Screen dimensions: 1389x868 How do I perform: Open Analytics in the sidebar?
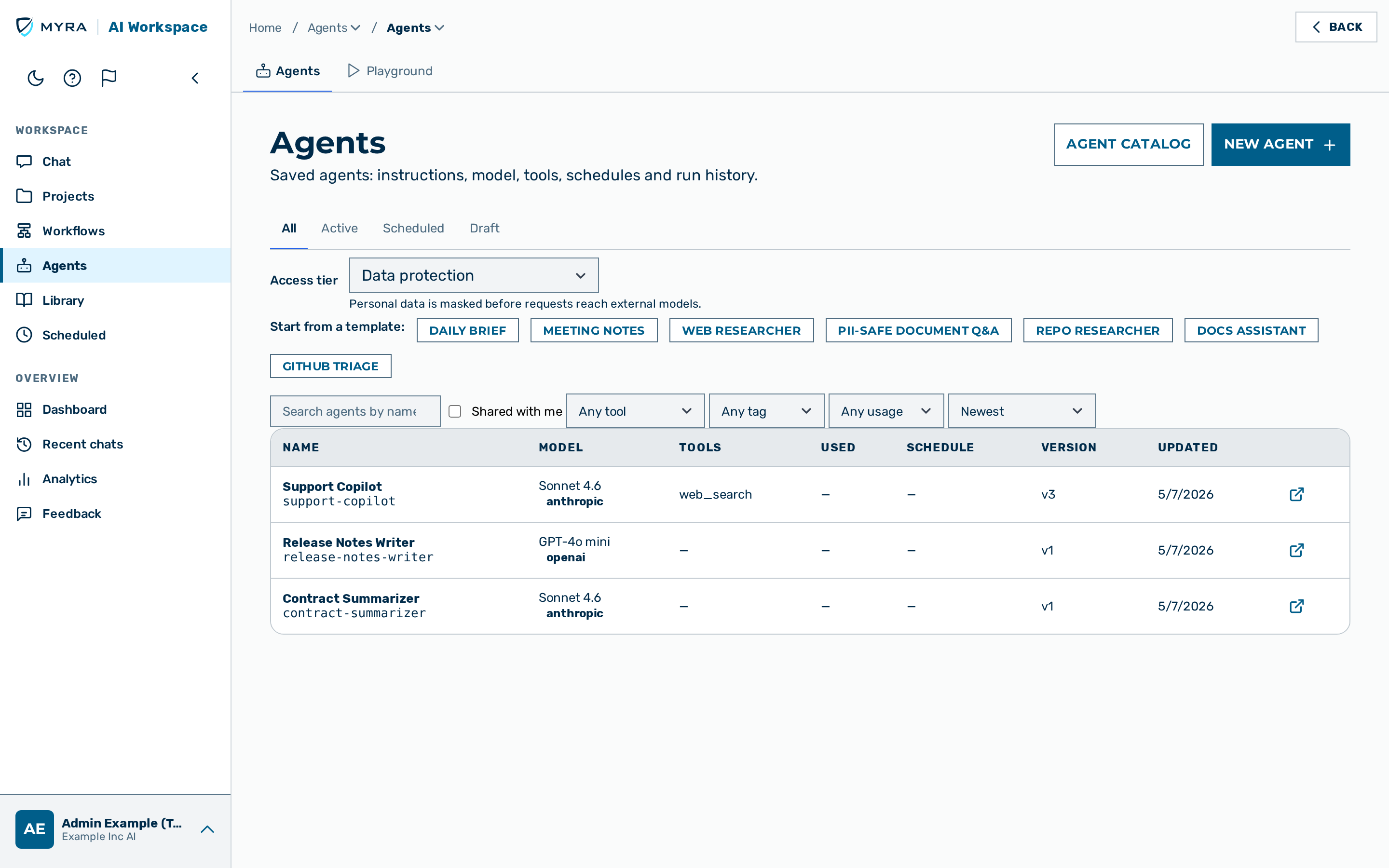[115, 479]
